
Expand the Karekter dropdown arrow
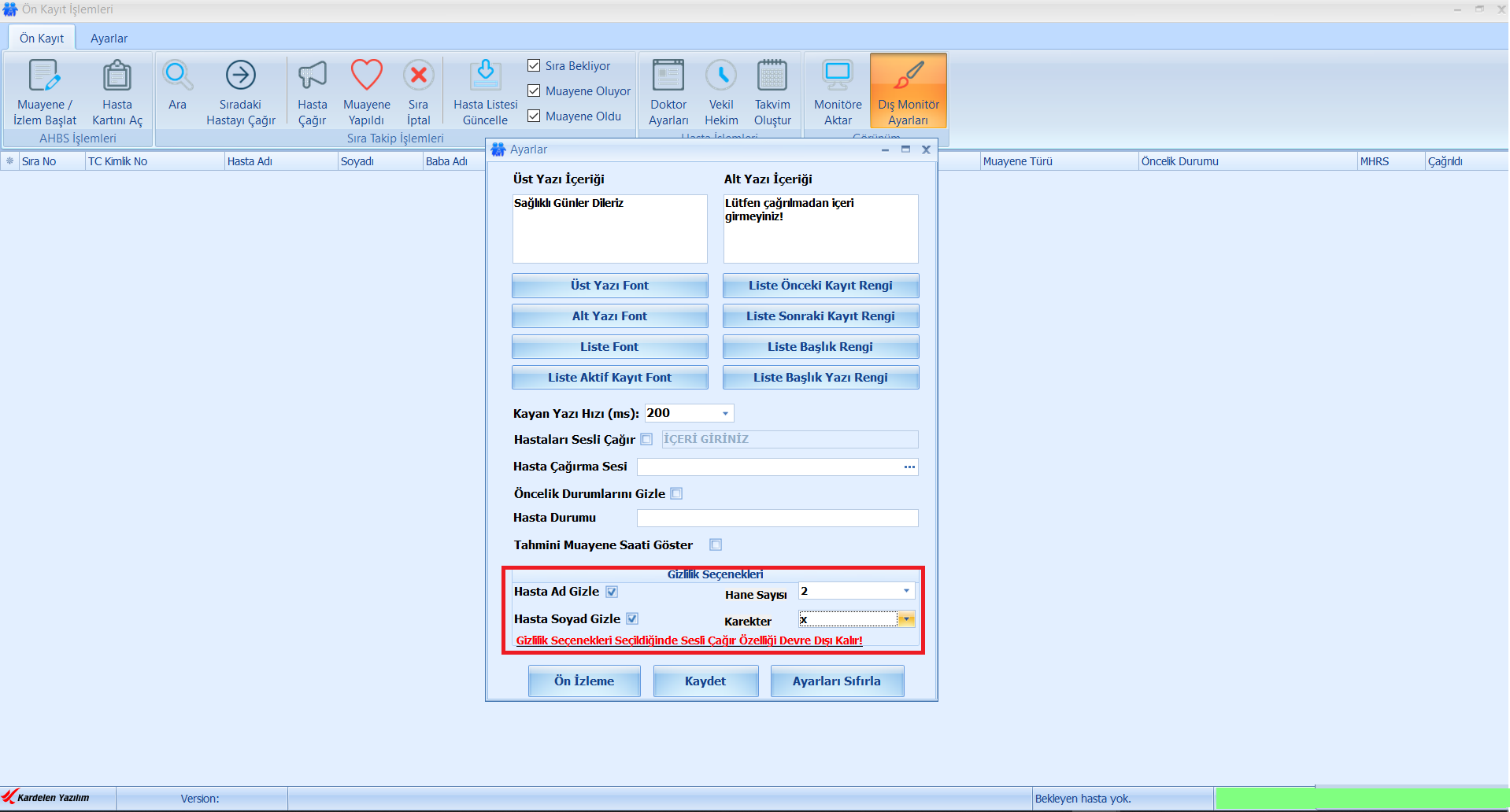907,619
